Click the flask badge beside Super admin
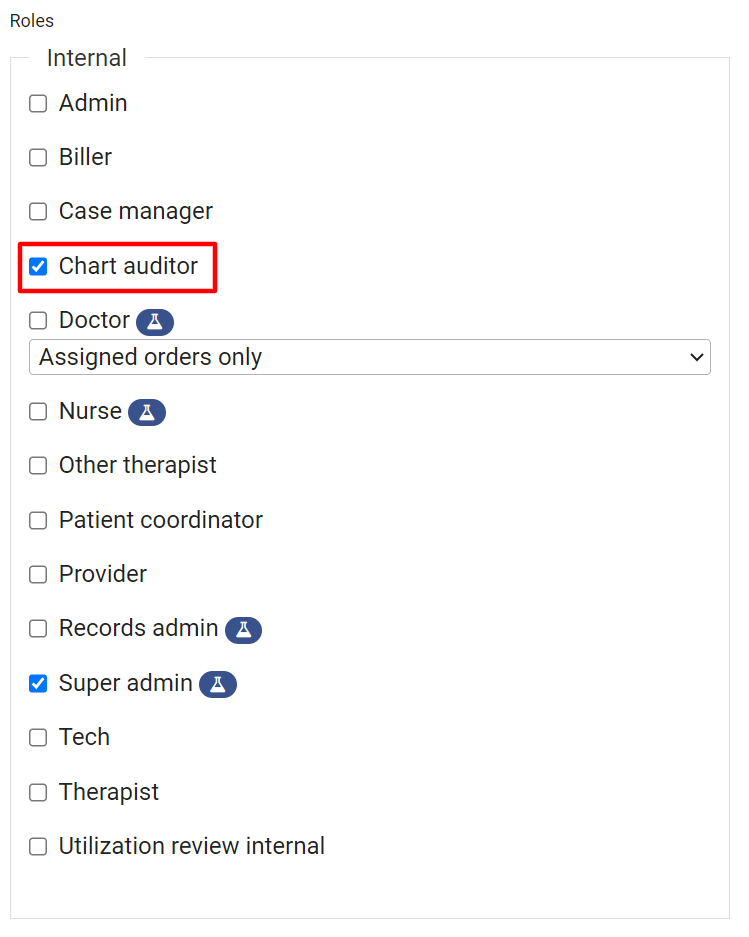 click(218, 684)
